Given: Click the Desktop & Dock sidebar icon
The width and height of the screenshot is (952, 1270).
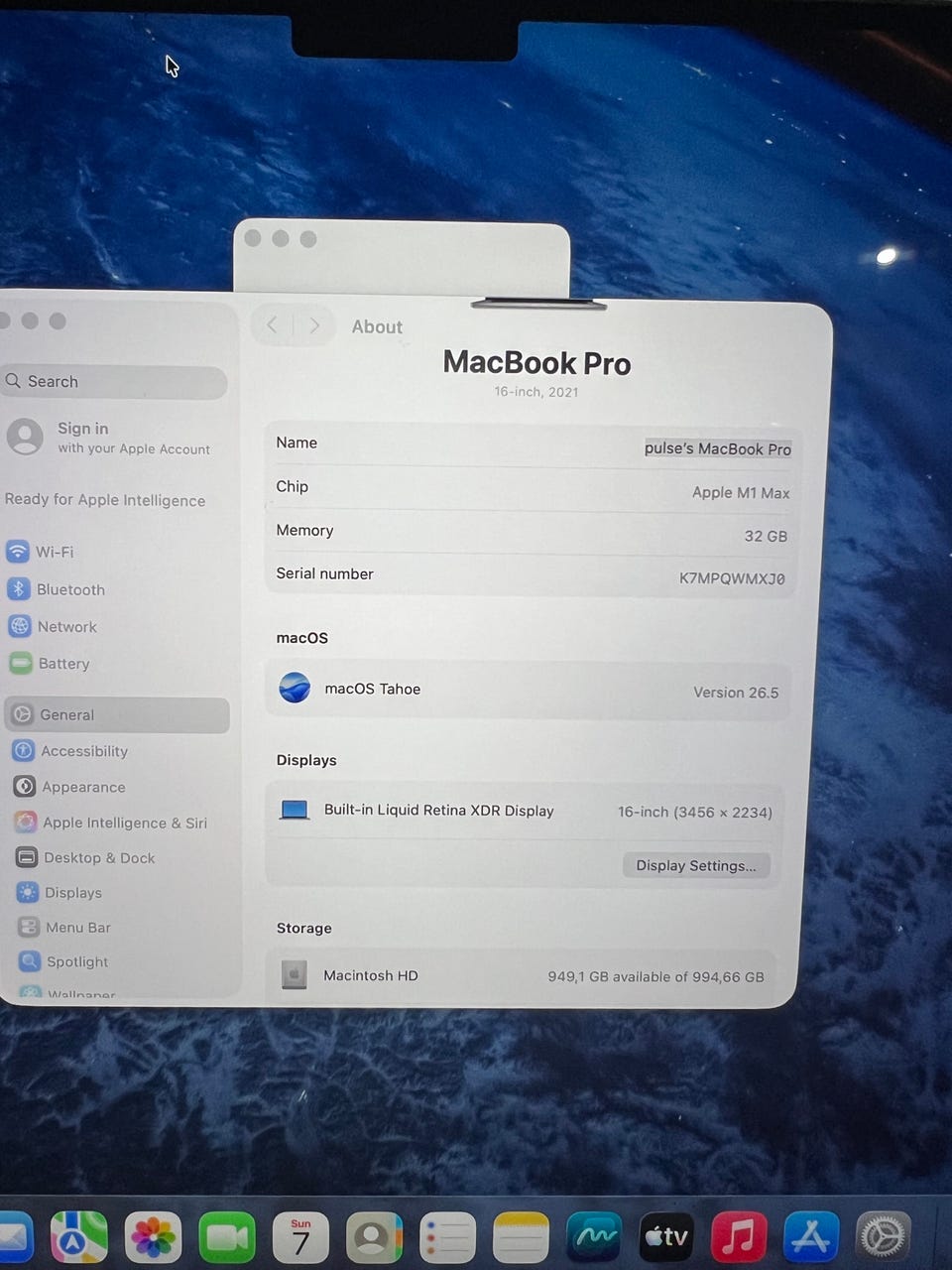Looking at the screenshot, I should [27, 857].
